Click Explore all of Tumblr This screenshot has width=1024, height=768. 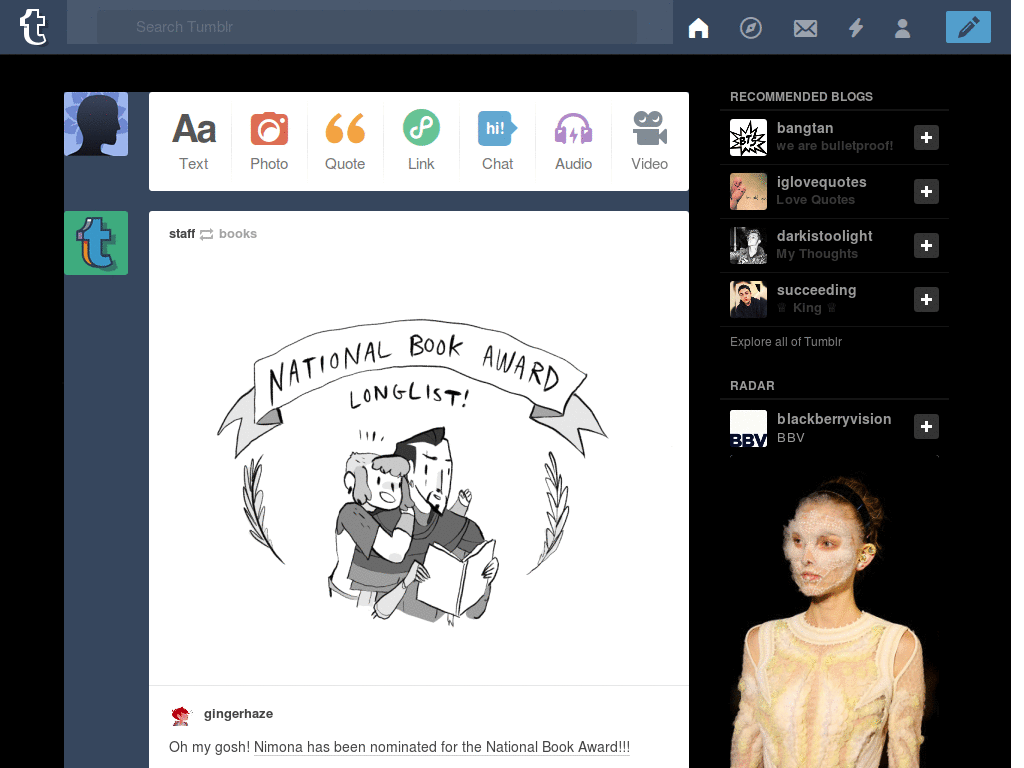point(786,342)
